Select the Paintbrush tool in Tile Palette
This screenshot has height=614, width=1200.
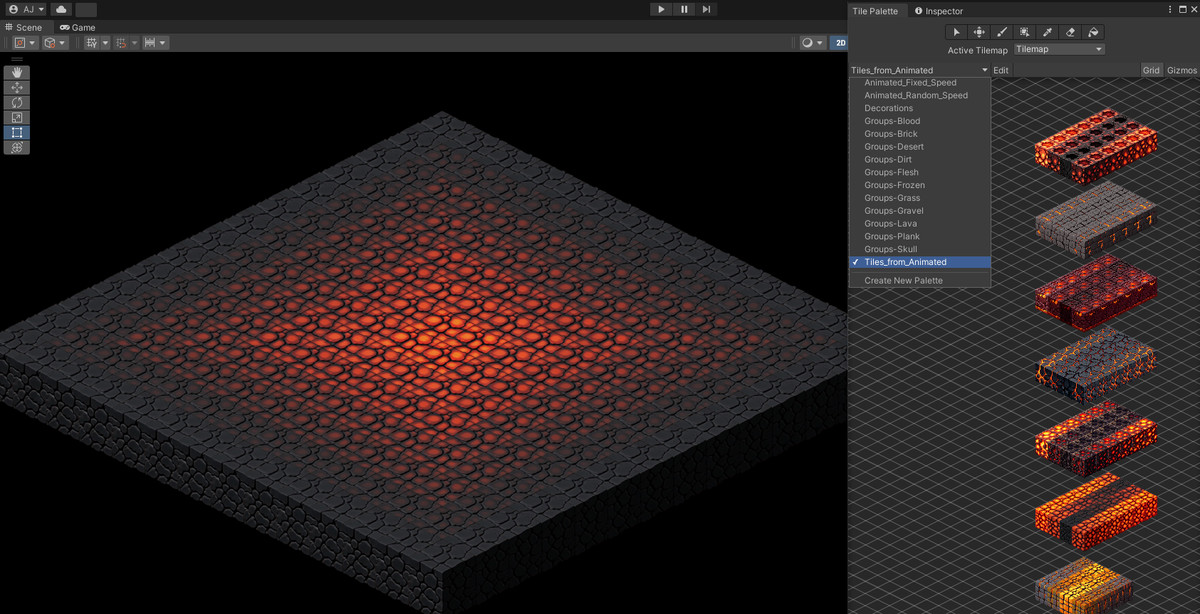pos(1003,31)
